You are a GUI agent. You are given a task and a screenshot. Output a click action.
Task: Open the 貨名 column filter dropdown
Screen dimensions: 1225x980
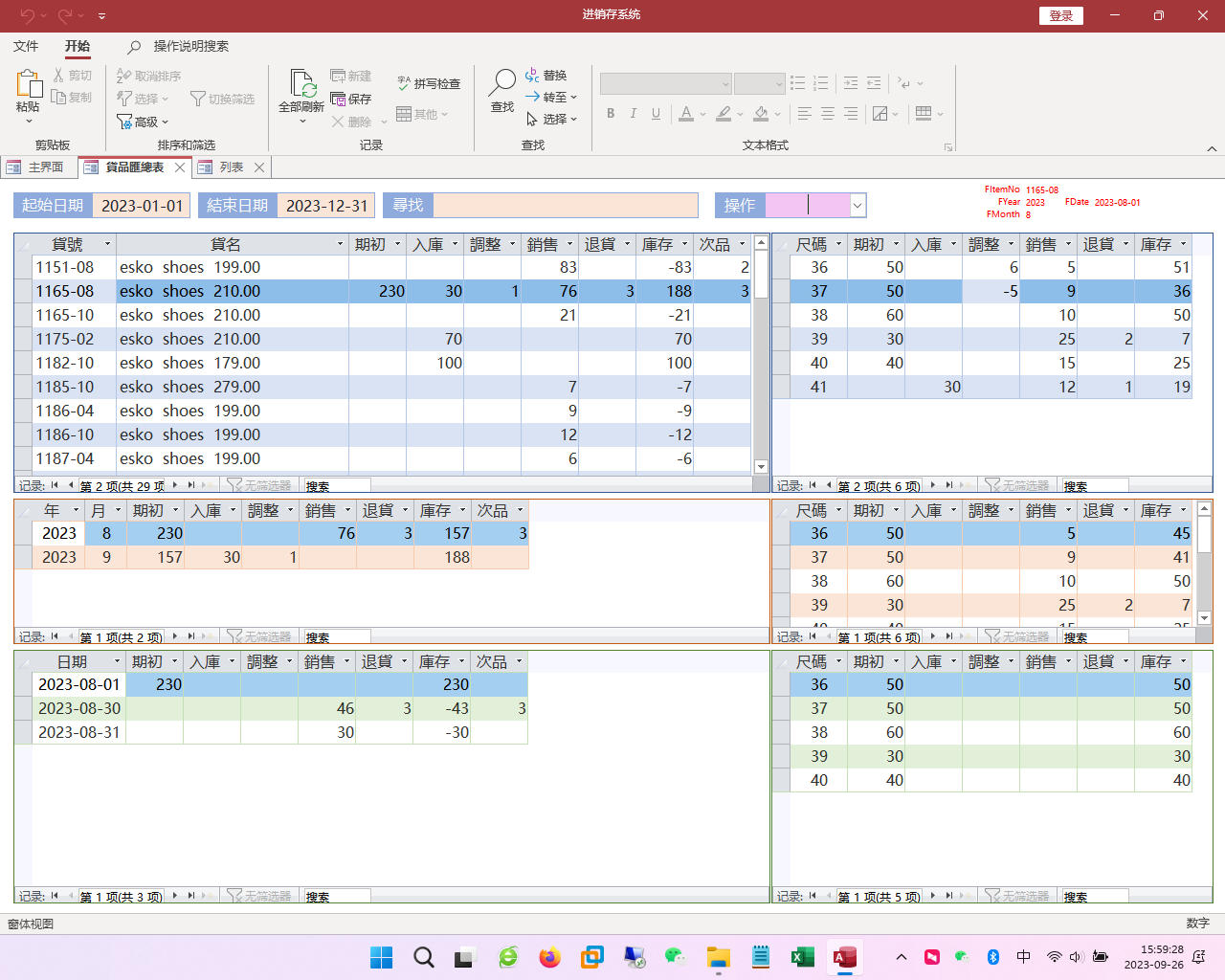pos(340,245)
